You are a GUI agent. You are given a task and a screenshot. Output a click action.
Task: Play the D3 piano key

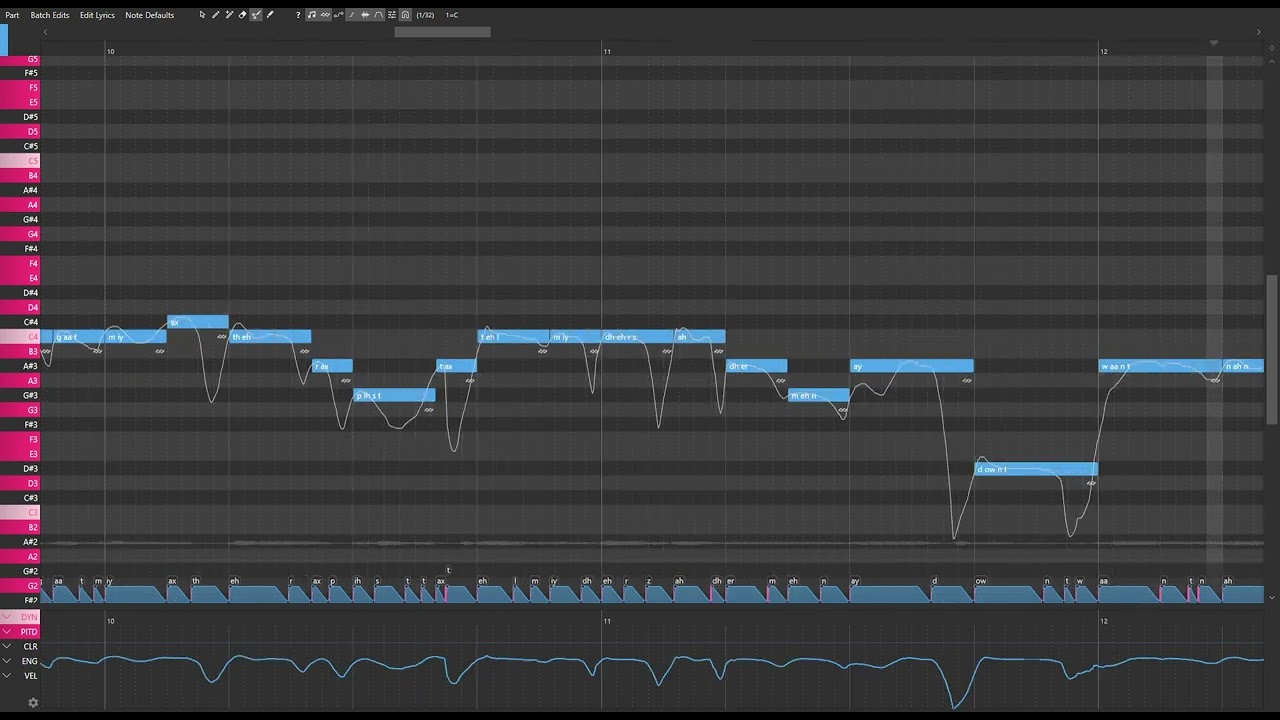[x=20, y=483]
